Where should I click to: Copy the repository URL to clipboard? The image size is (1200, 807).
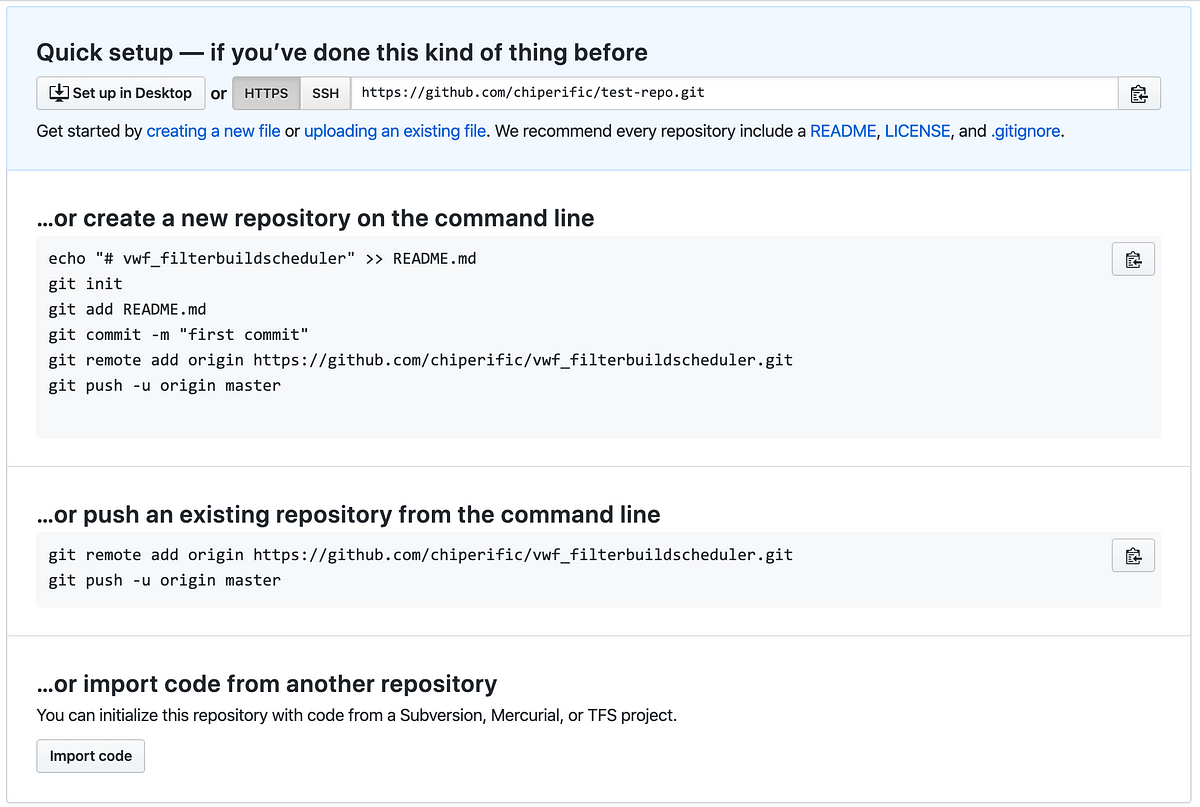coord(1138,93)
